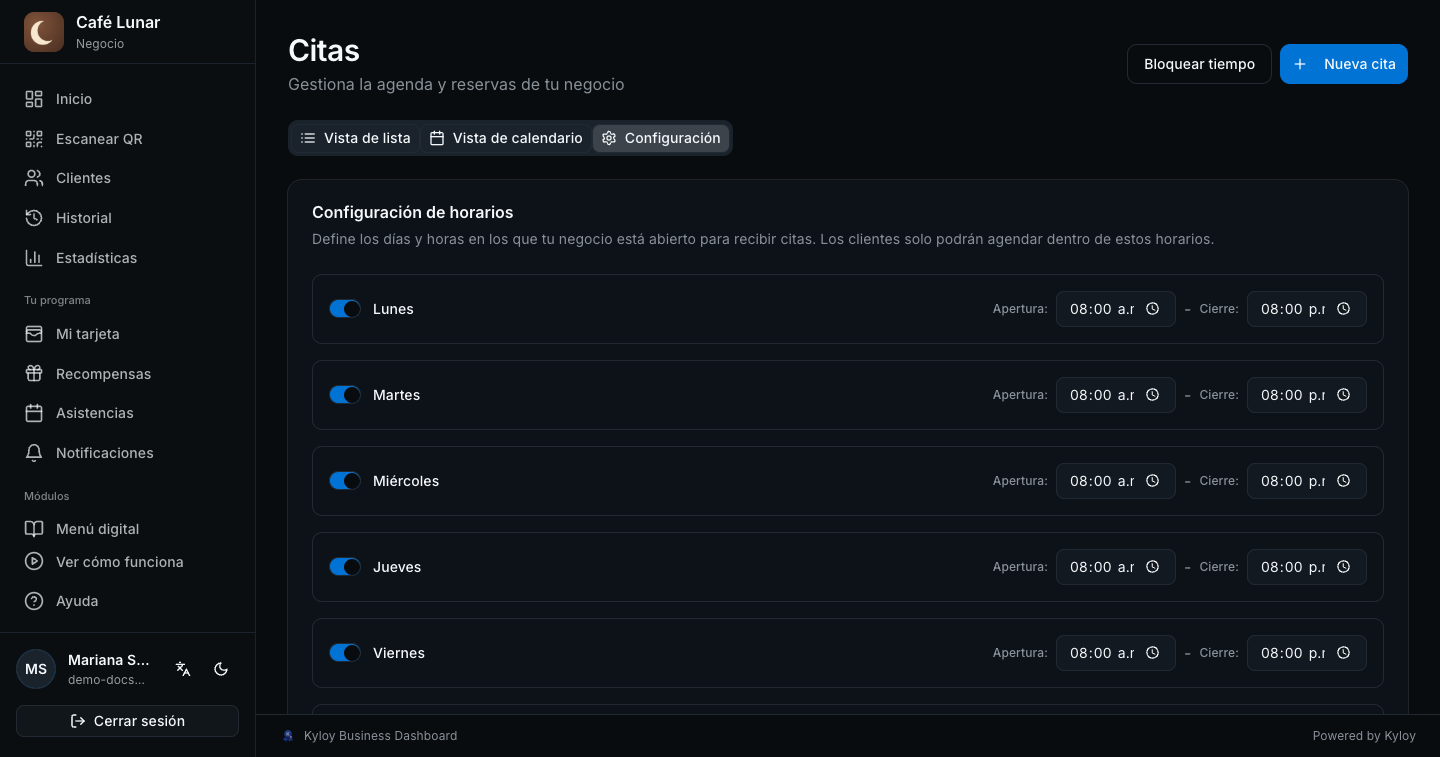
Task: Open clock picker for Viernes Apertura
Action: pyautogui.click(x=1152, y=653)
